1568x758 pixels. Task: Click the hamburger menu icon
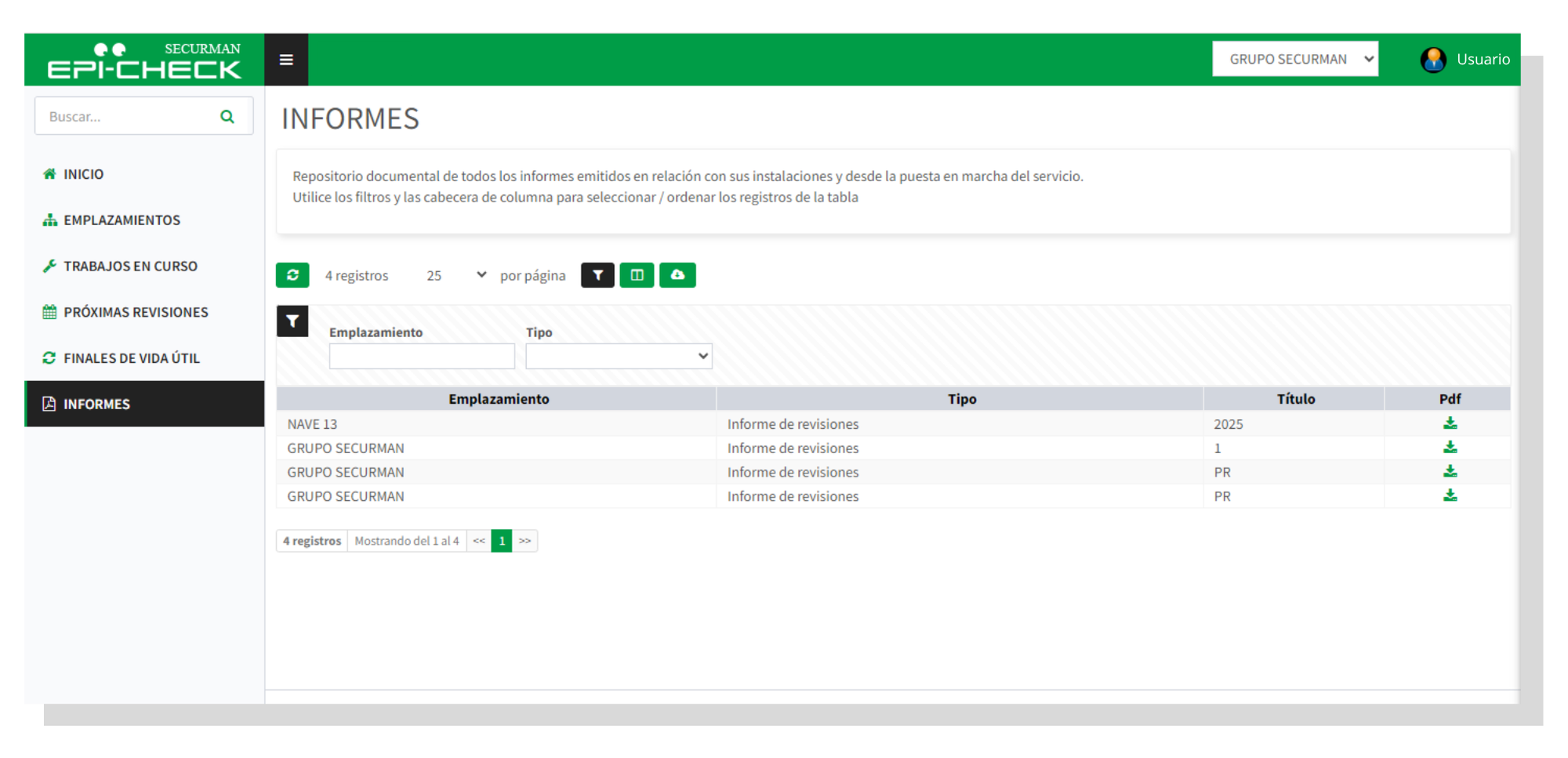(286, 60)
